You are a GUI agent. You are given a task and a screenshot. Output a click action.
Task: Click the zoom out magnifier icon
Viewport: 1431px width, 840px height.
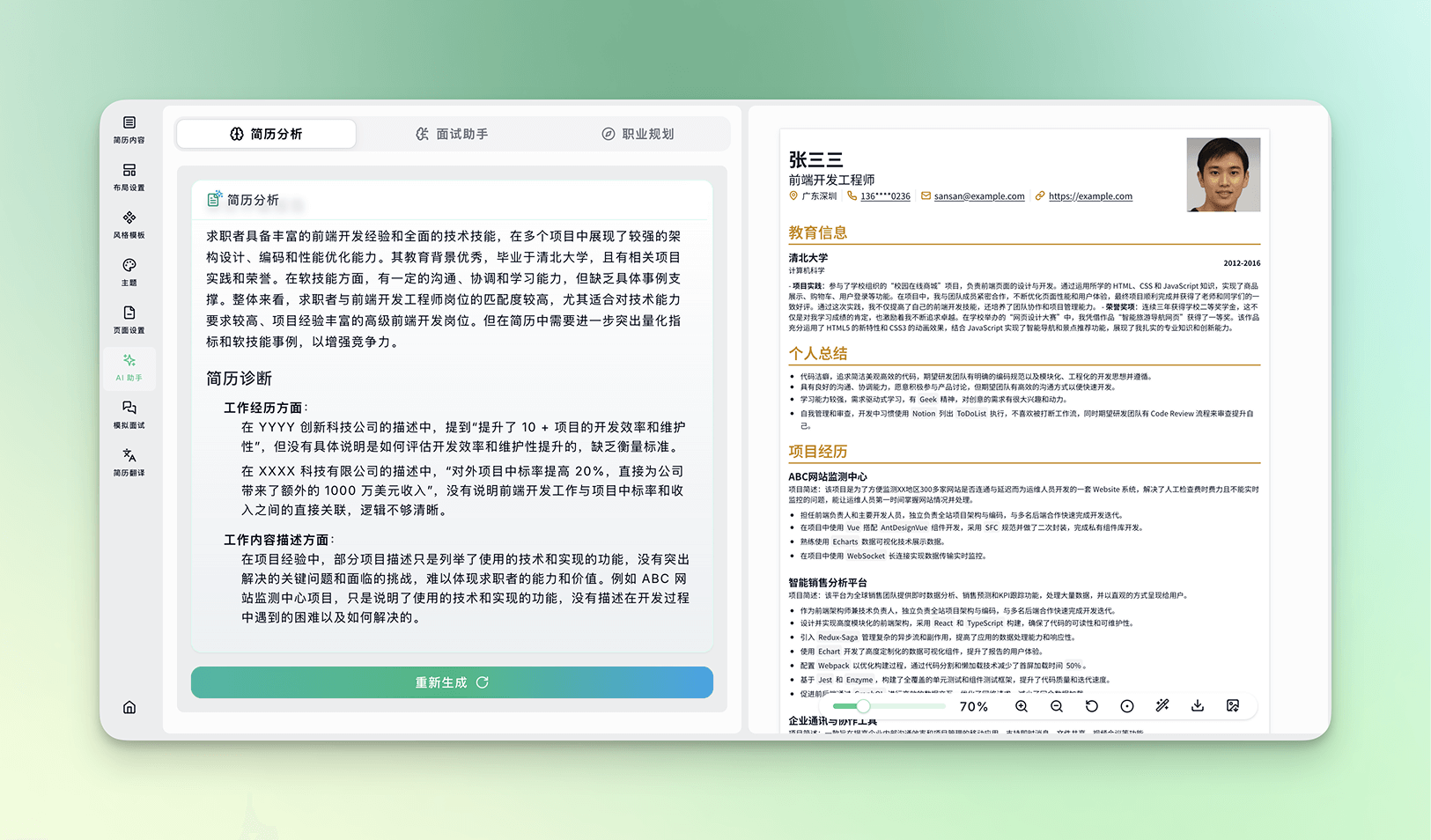click(1057, 706)
